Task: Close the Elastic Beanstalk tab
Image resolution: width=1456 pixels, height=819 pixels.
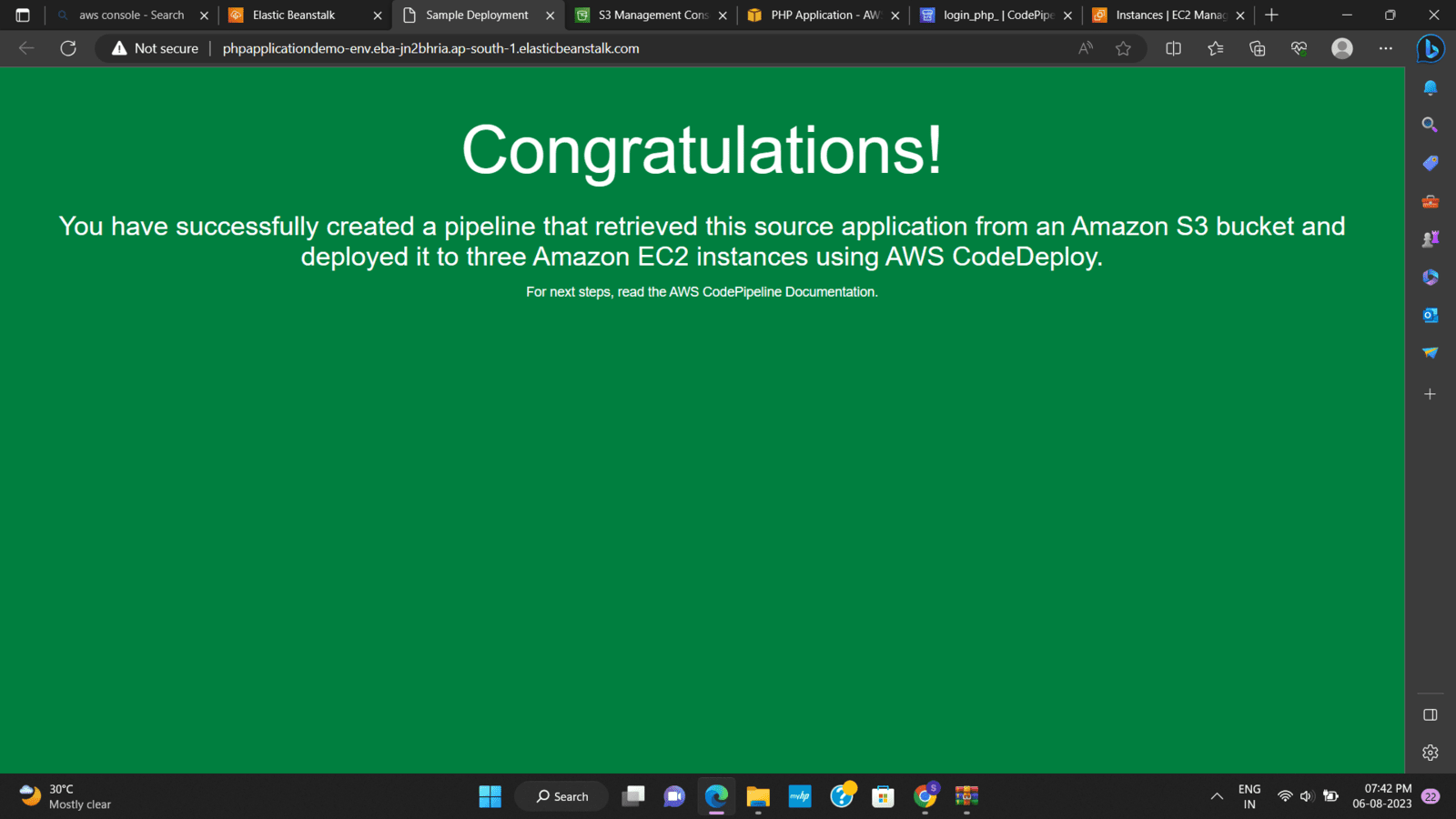Action: coord(378,15)
